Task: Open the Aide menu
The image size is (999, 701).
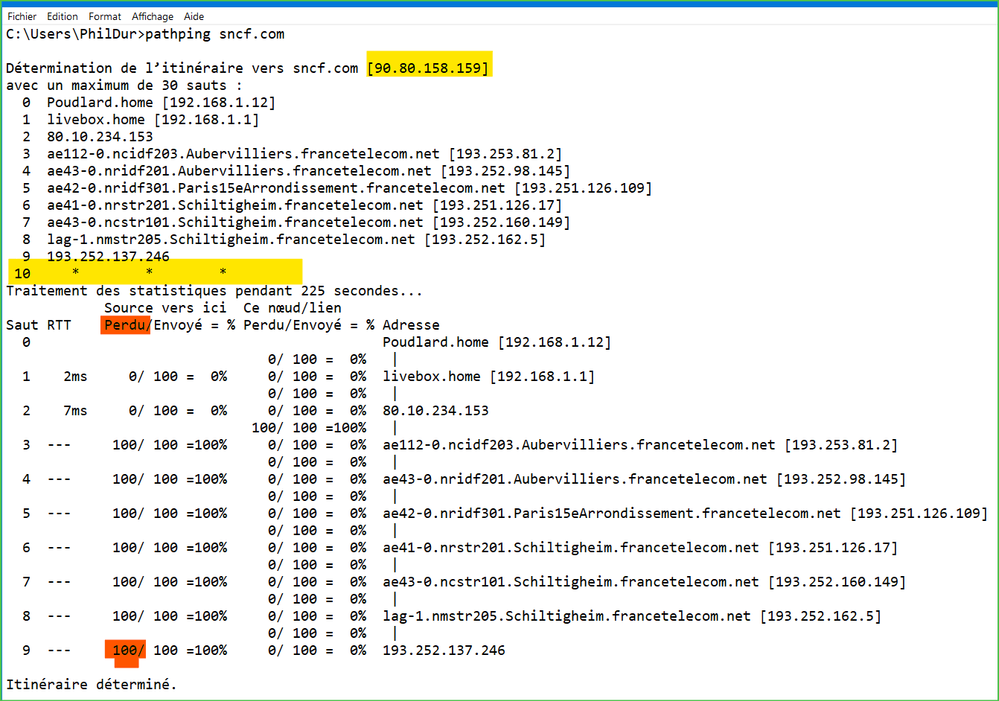Action: point(194,17)
